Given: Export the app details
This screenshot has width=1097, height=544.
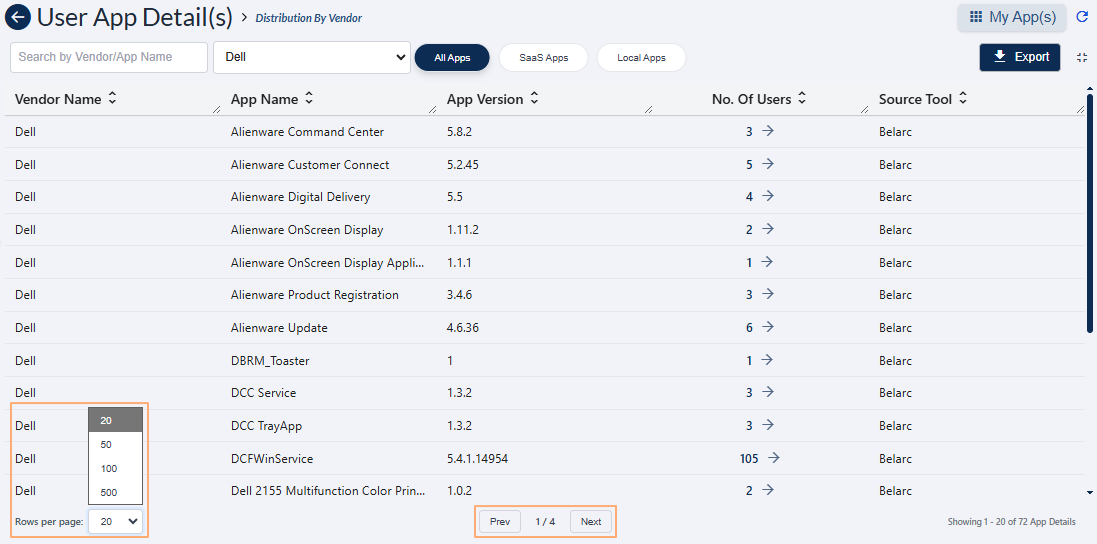Looking at the screenshot, I should (x=1020, y=57).
